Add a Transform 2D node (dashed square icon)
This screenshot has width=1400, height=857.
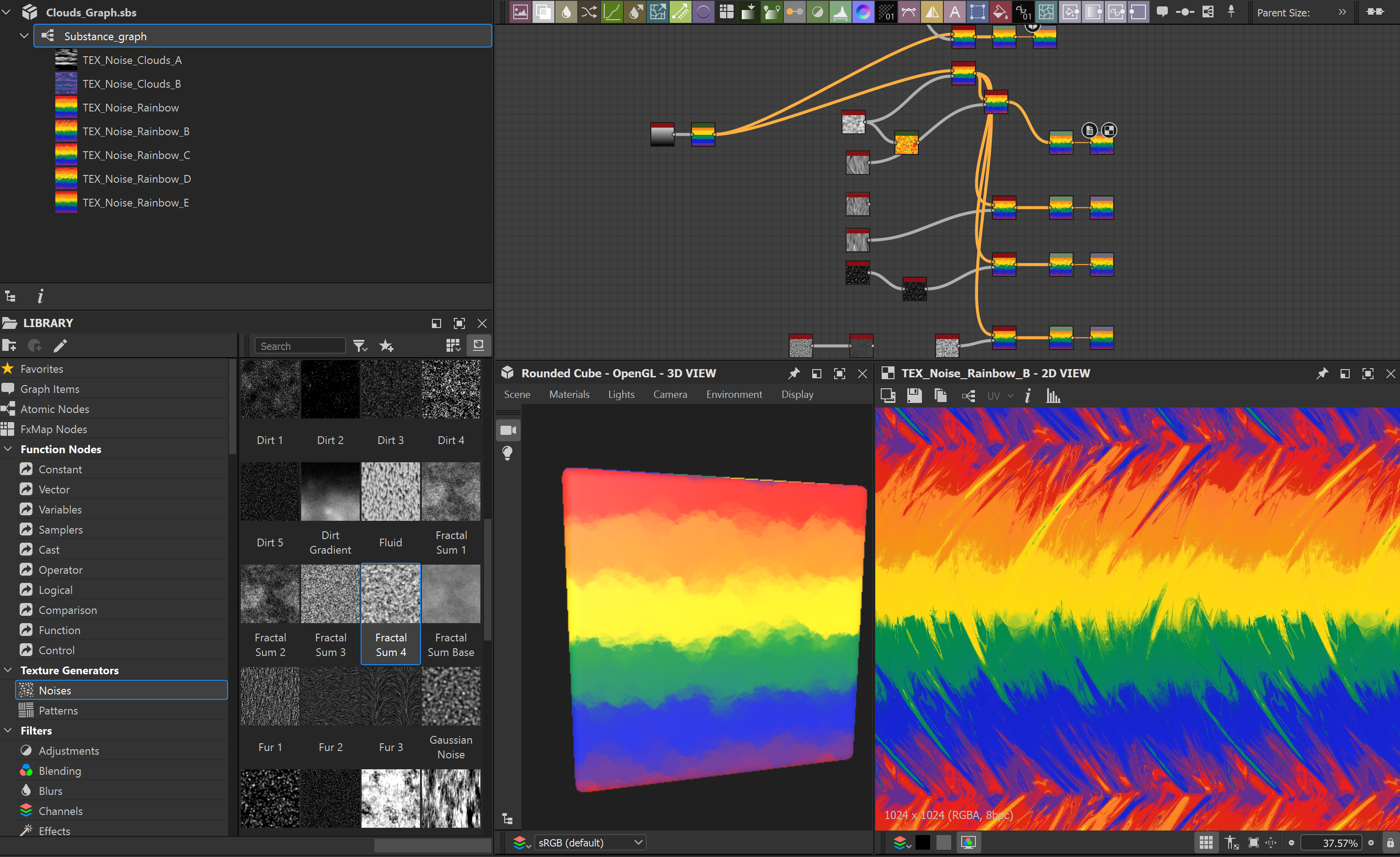pos(977,12)
